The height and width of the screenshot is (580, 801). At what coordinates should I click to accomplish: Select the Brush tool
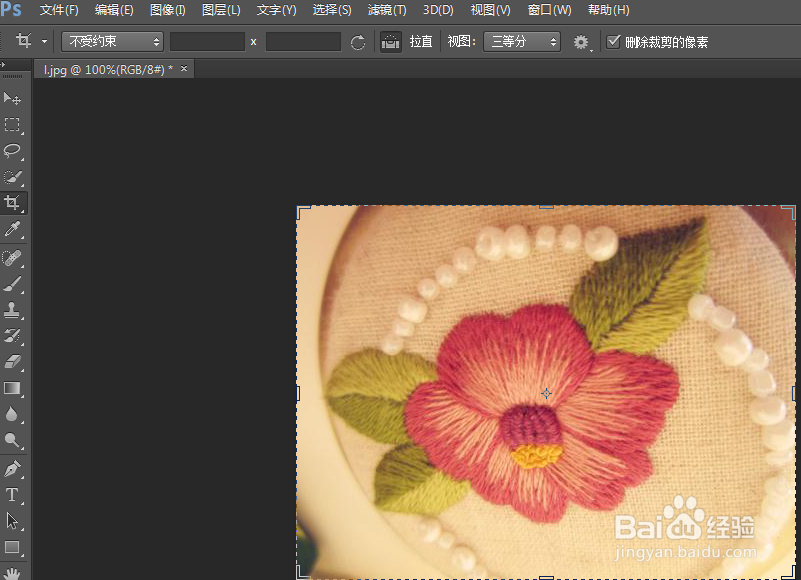pos(12,284)
